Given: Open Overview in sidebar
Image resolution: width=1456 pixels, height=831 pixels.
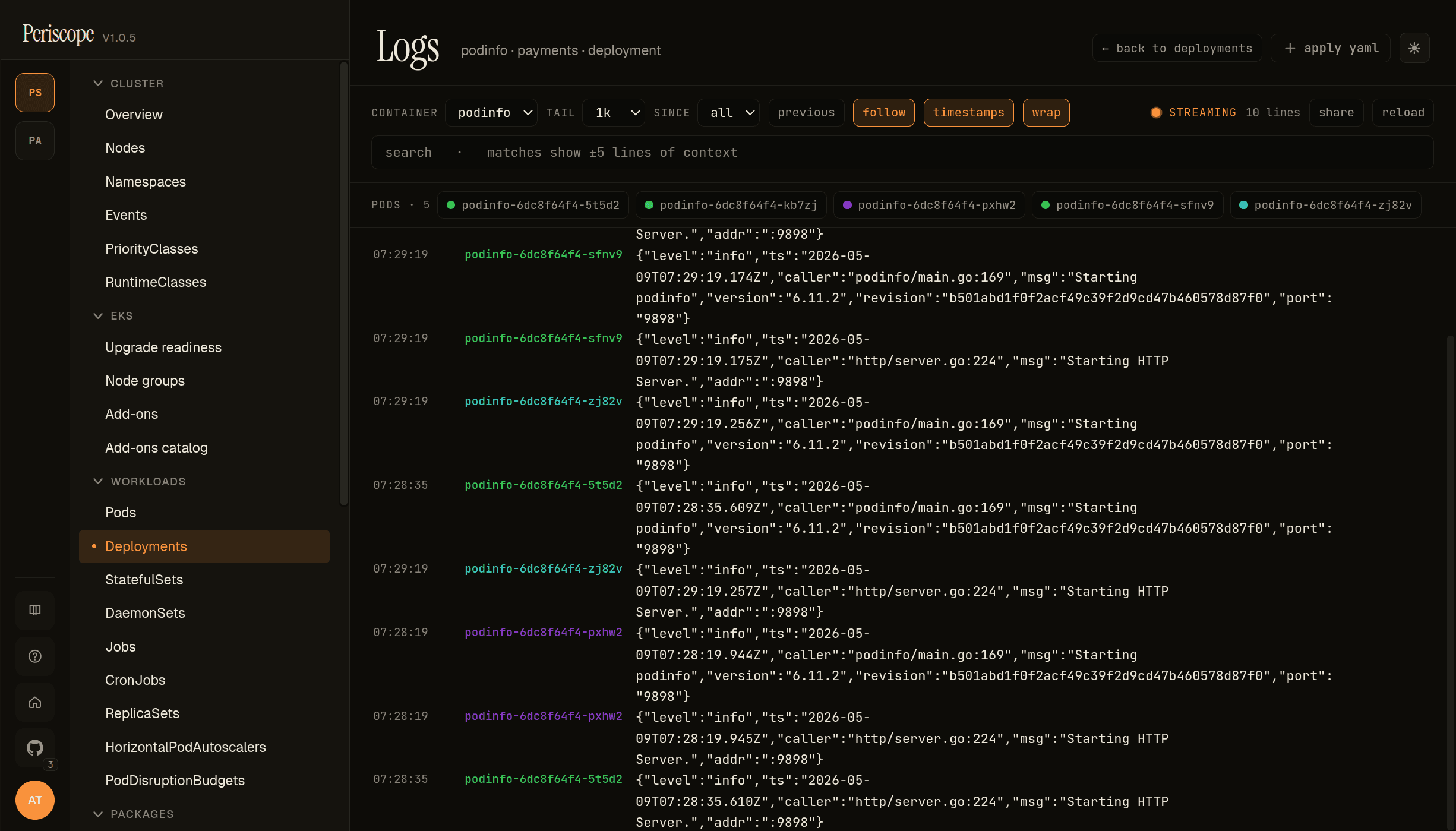Looking at the screenshot, I should tap(204, 115).
